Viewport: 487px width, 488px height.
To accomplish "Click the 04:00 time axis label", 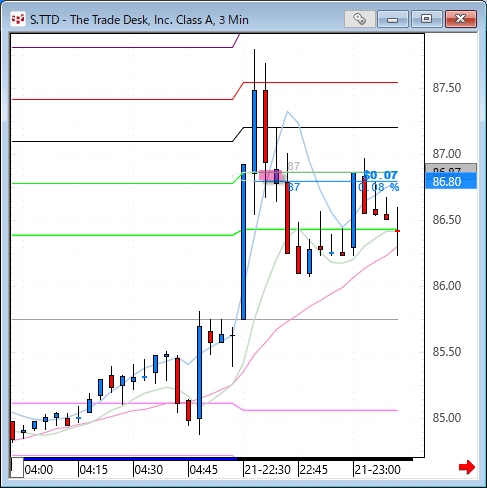I will tap(39, 470).
